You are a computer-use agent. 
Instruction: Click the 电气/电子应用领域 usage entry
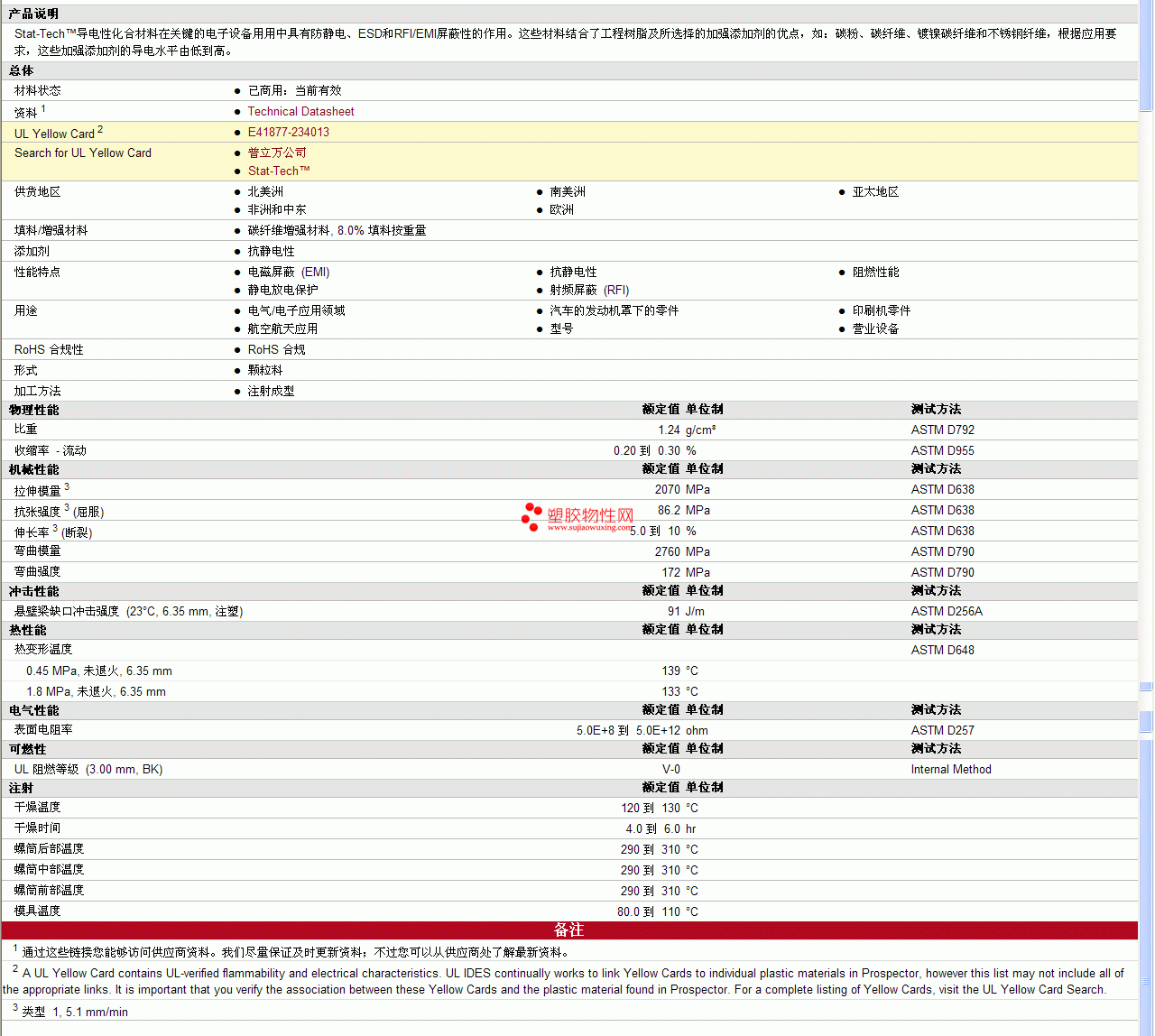pyautogui.click(x=297, y=310)
